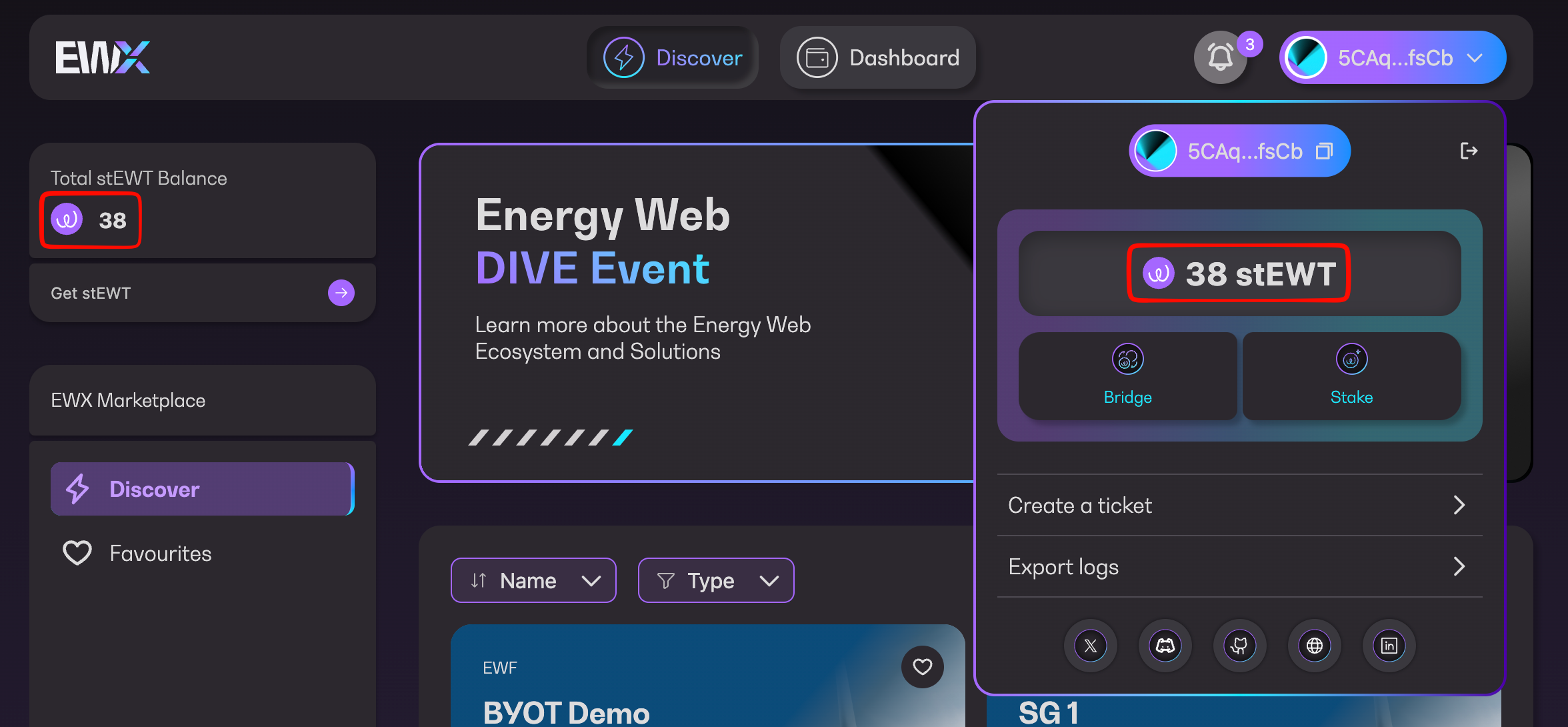Open LinkedIn social icon
The height and width of the screenshot is (727, 1568).
coord(1389,646)
